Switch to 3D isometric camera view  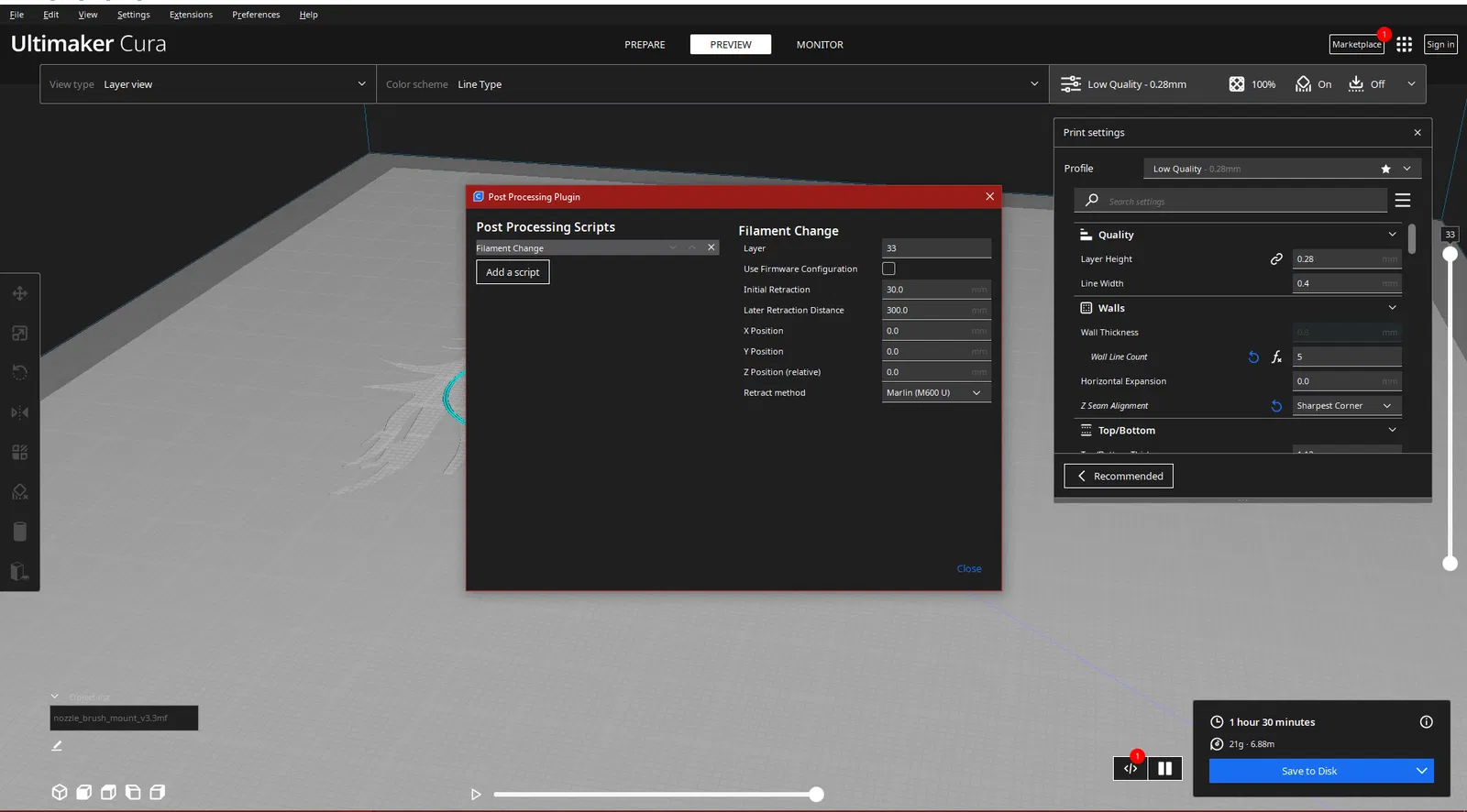(60, 792)
